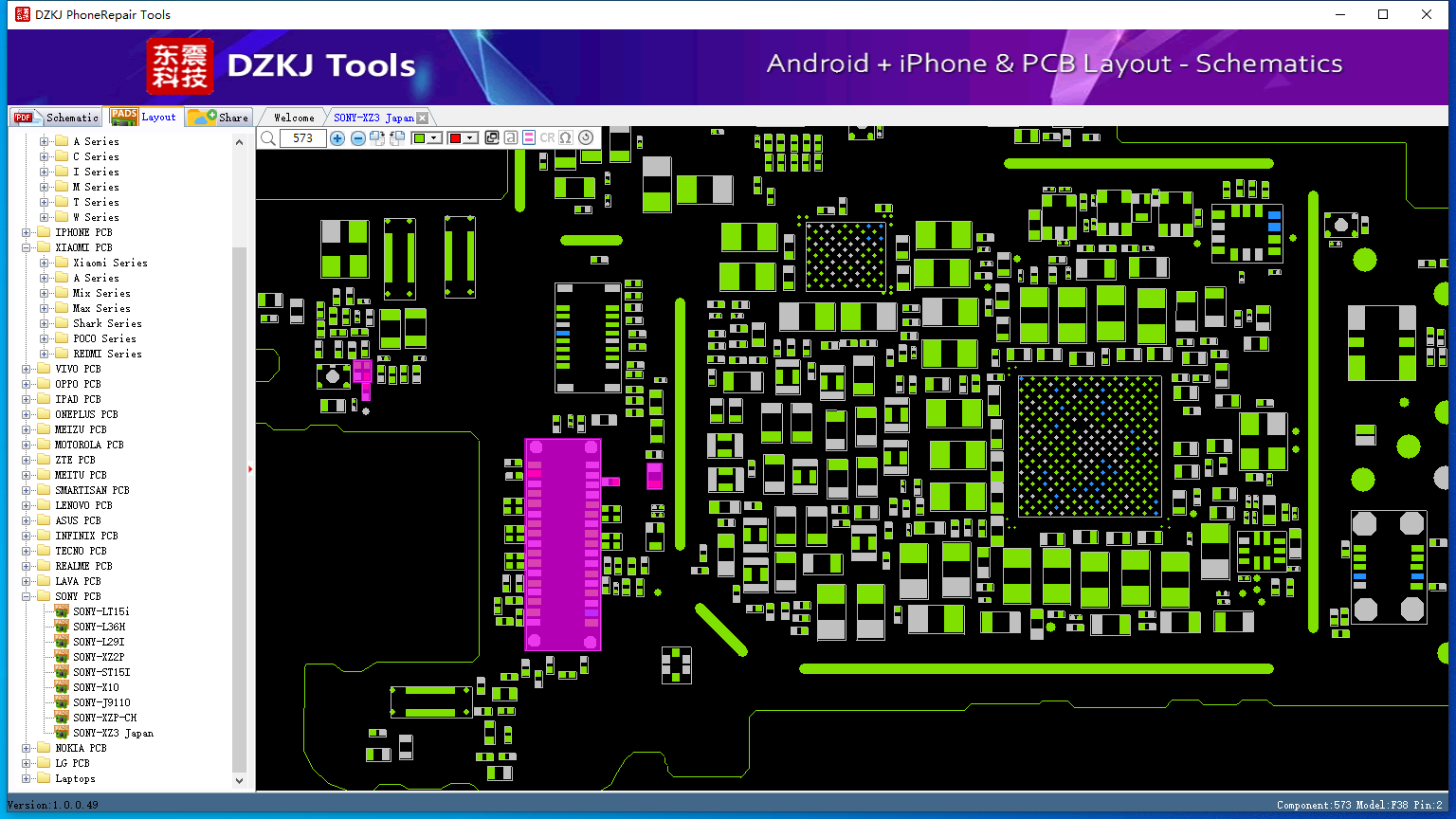This screenshot has height=819, width=1456.
Task: Click the rotate-clockwise pages icon beside zoom-out
Action: (377, 138)
